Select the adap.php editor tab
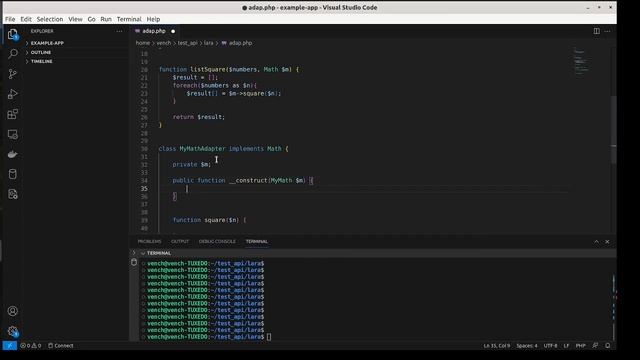 click(155, 31)
